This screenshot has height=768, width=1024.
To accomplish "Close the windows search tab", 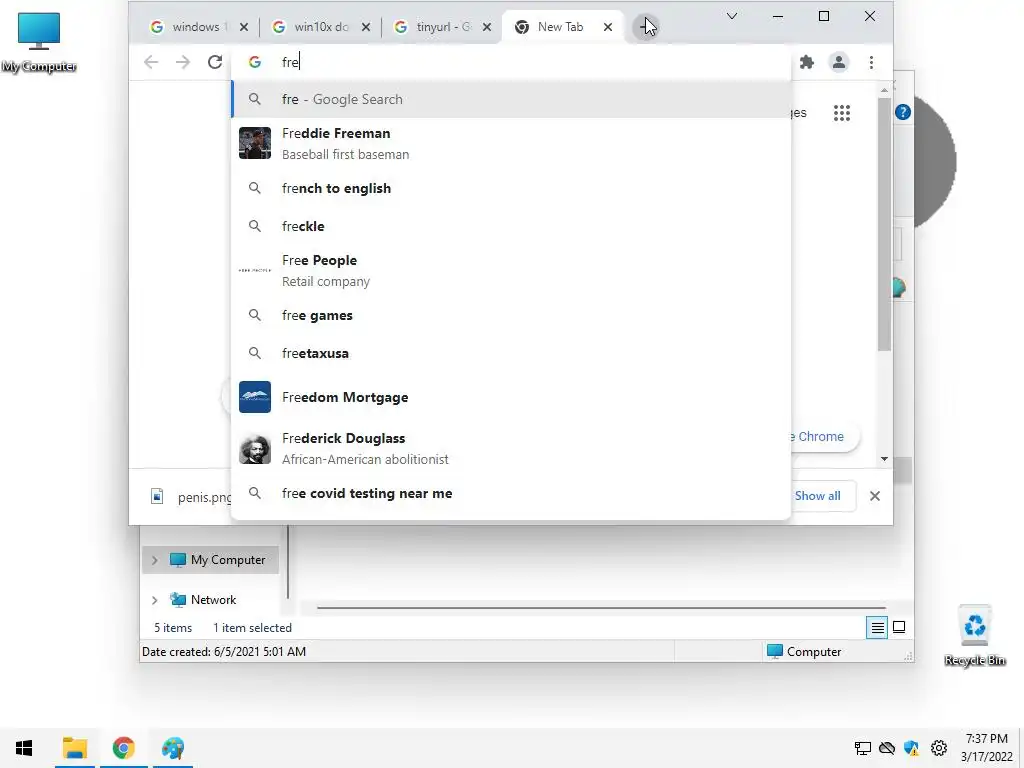I will click(244, 27).
